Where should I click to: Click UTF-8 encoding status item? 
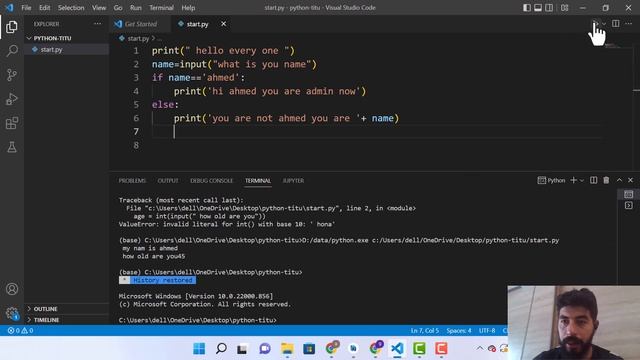[x=487, y=330]
